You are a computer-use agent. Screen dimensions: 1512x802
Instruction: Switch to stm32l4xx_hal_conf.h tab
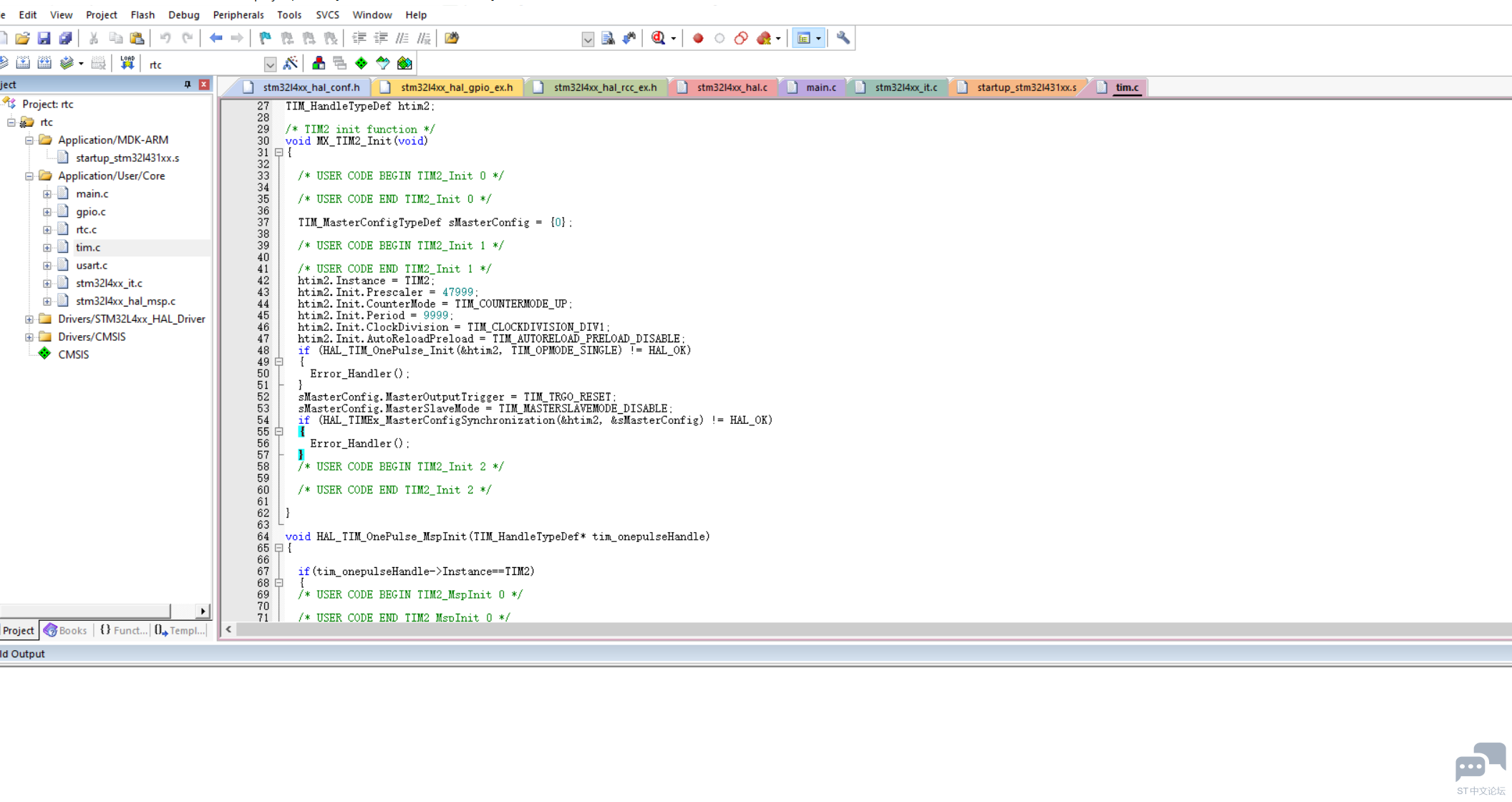(x=303, y=87)
